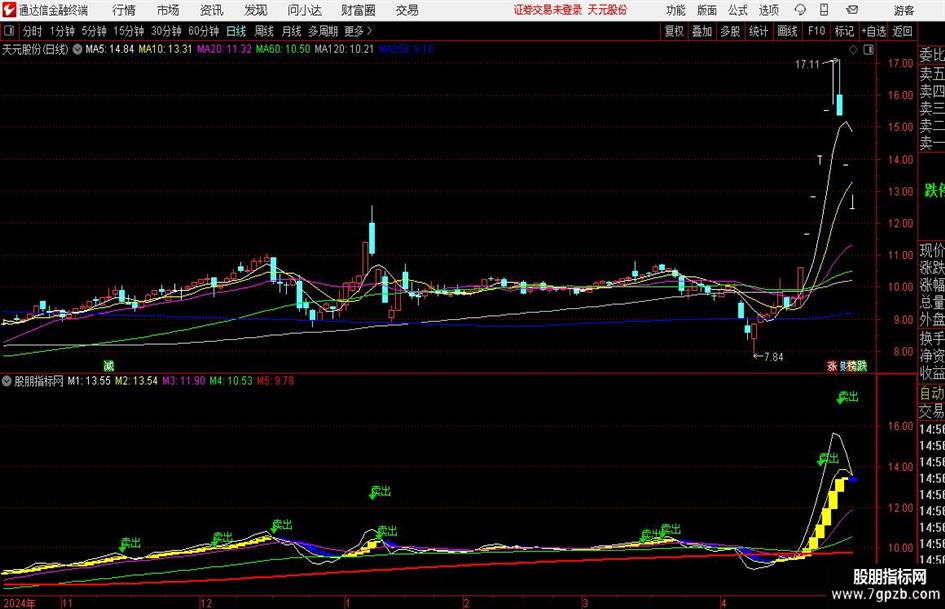
Task: Click the MA10: 13.31 label
Action: coord(165,49)
